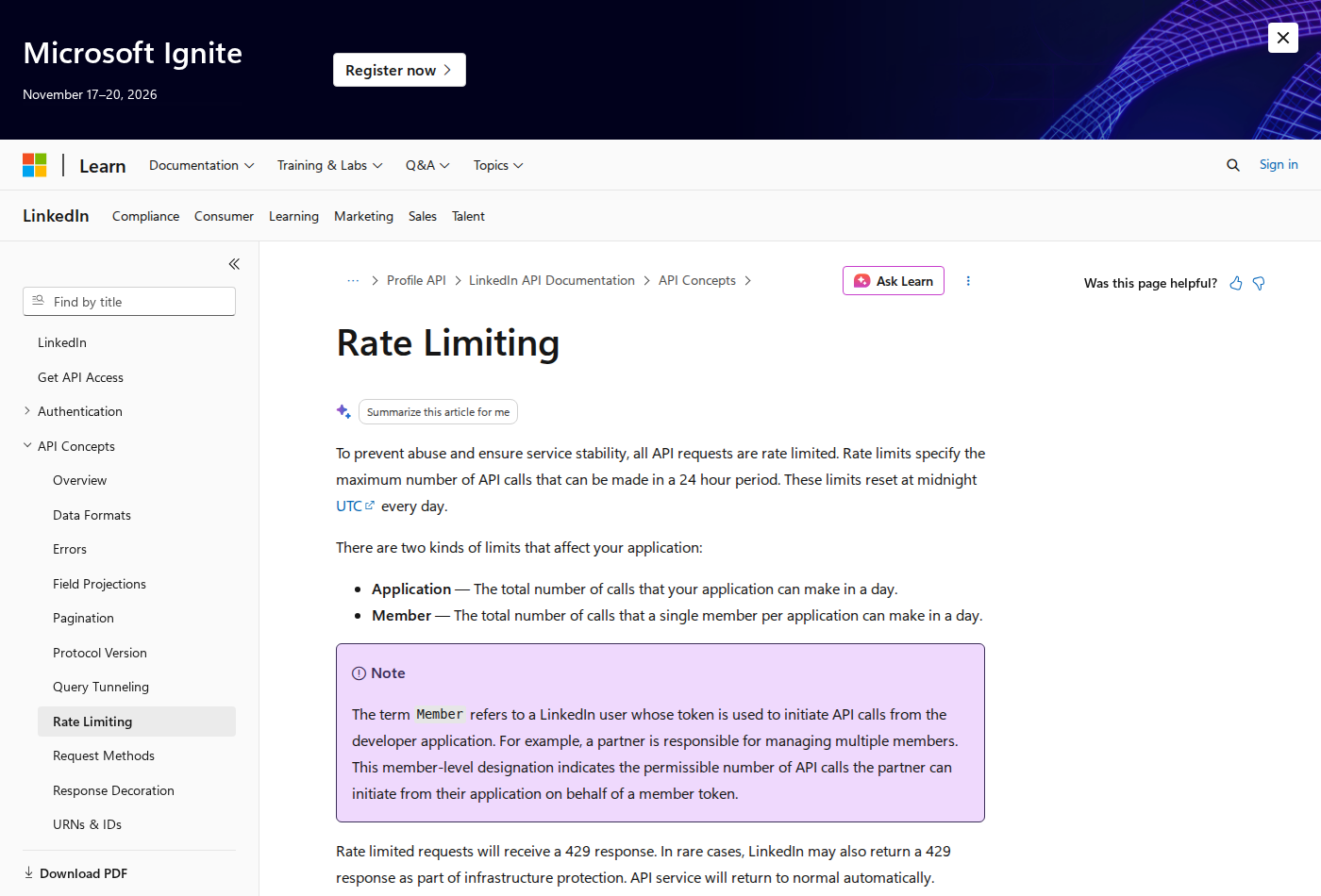Image resolution: width=1321 pixels, height=896 pixels.
Task: Click the Download PDF link
Action: [75, 873]
